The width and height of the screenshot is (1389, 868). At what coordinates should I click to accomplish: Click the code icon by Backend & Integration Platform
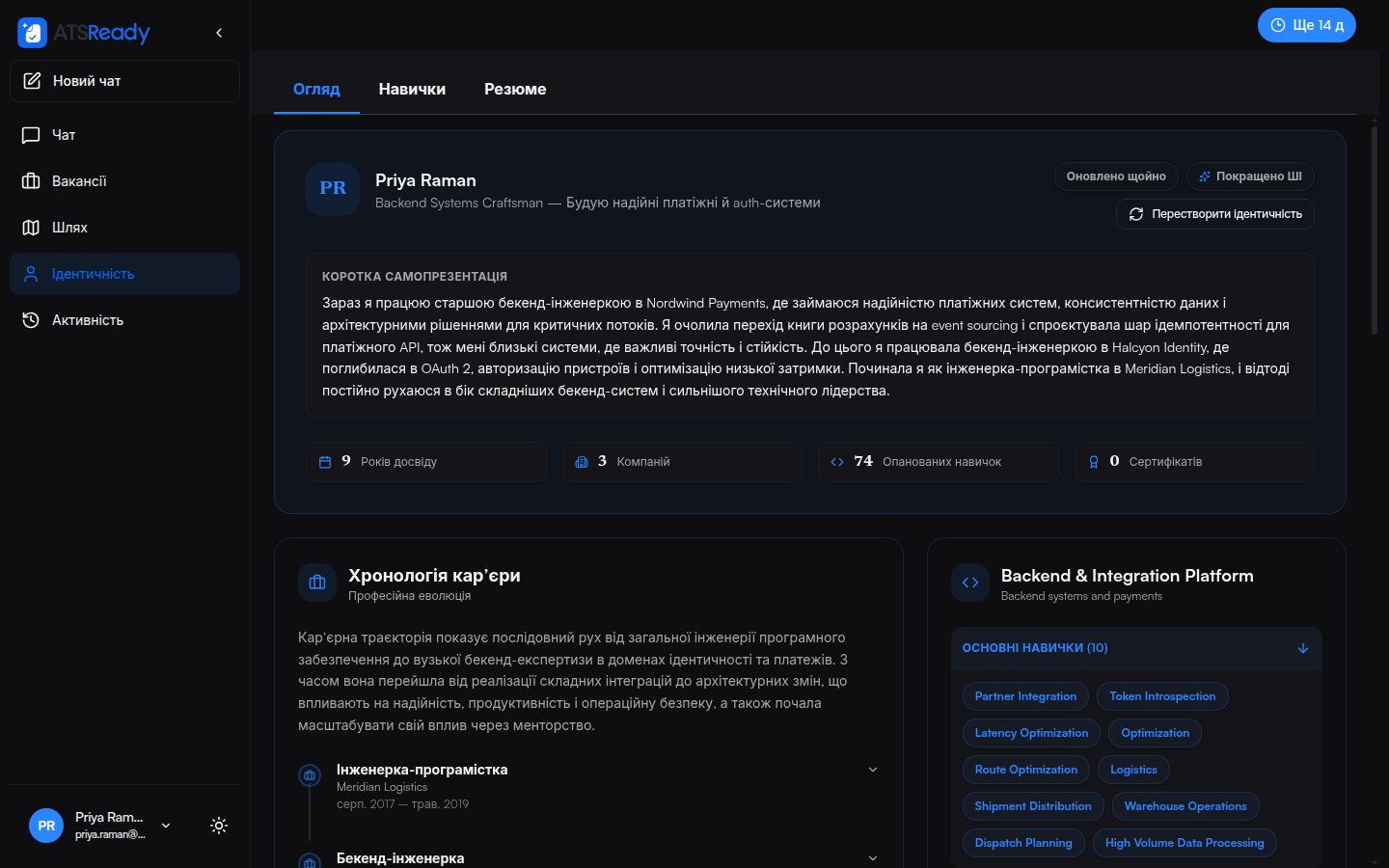coord(970,583)
